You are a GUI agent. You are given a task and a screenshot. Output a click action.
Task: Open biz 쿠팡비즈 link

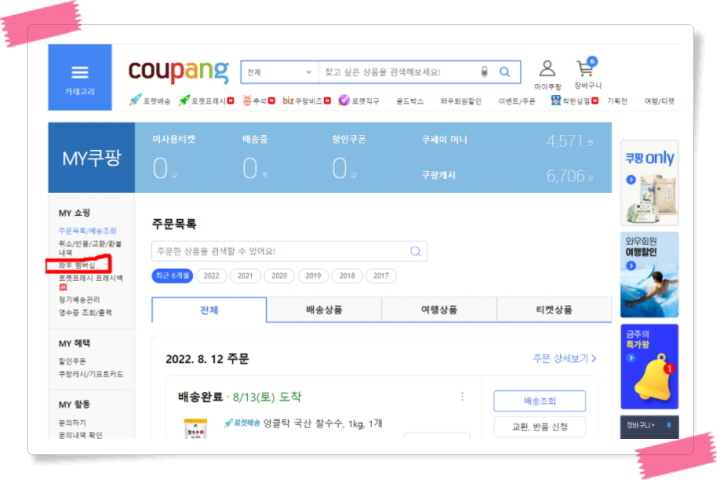tap(306, 101)
